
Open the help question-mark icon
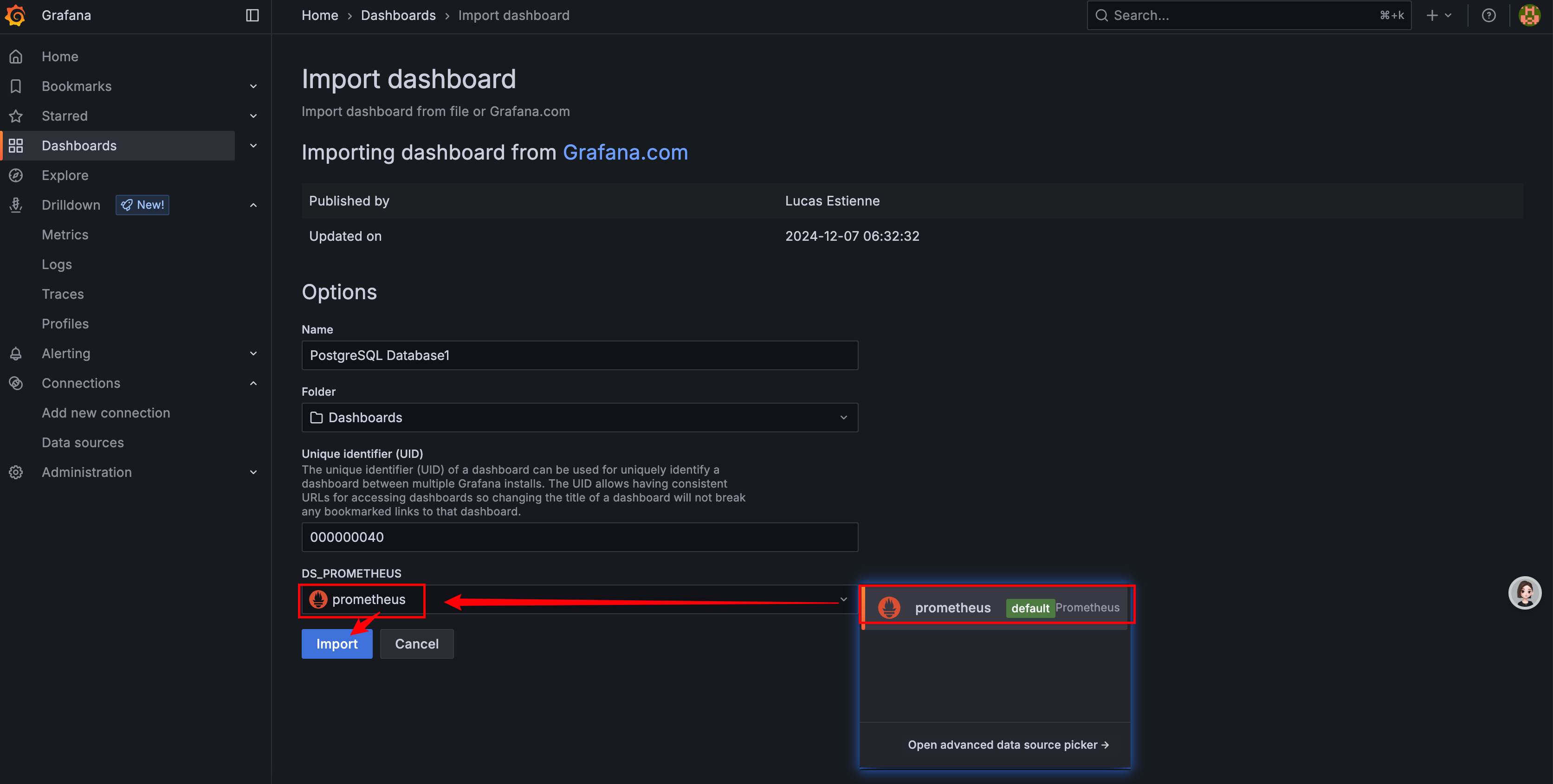point(1488,16)
